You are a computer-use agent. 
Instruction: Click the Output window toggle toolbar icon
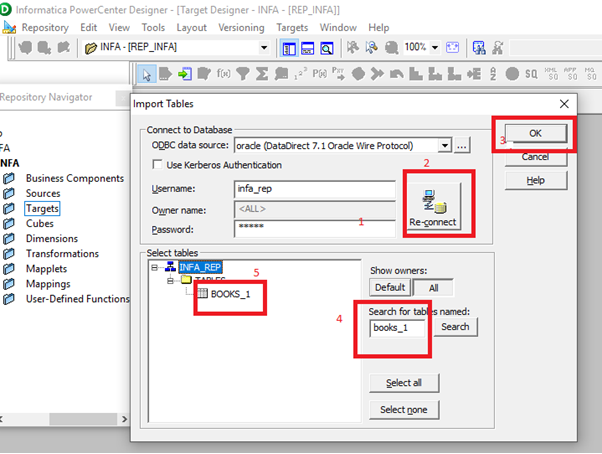(308, 48)
